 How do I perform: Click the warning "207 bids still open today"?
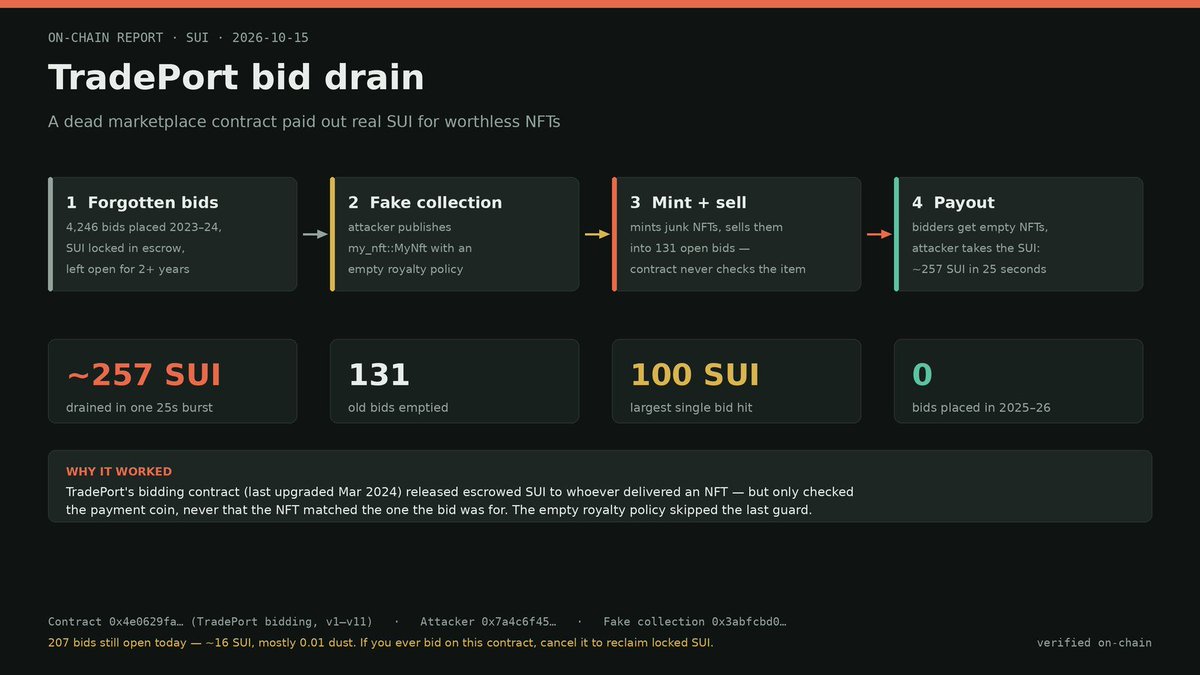[381, 642]
